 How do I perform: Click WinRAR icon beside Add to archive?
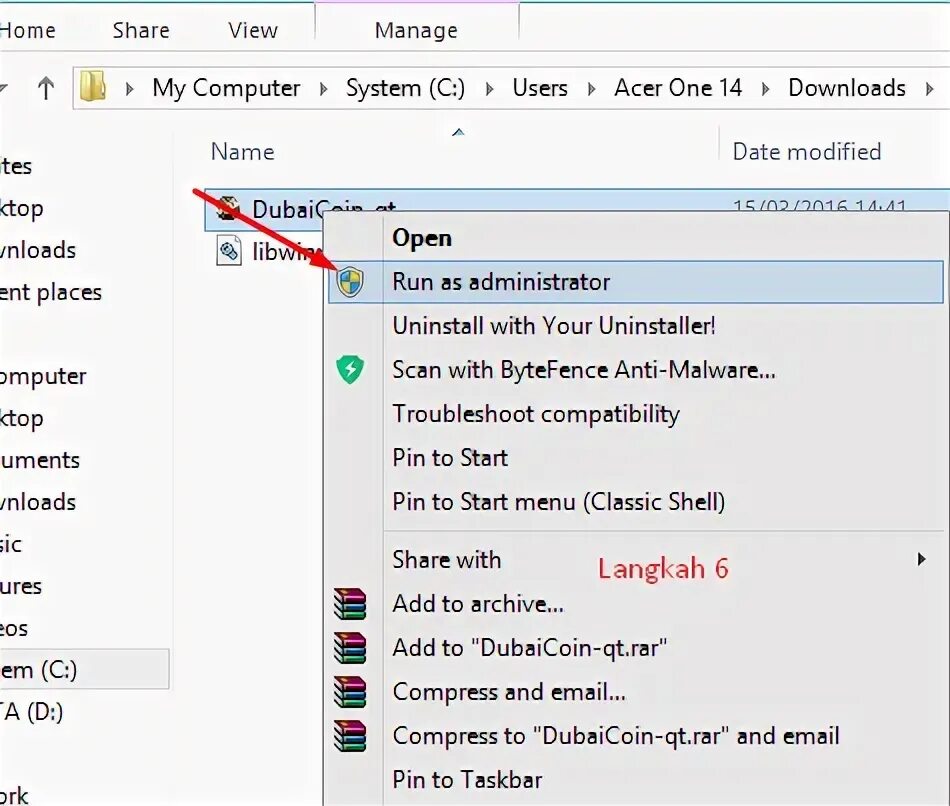click(350, 604)
